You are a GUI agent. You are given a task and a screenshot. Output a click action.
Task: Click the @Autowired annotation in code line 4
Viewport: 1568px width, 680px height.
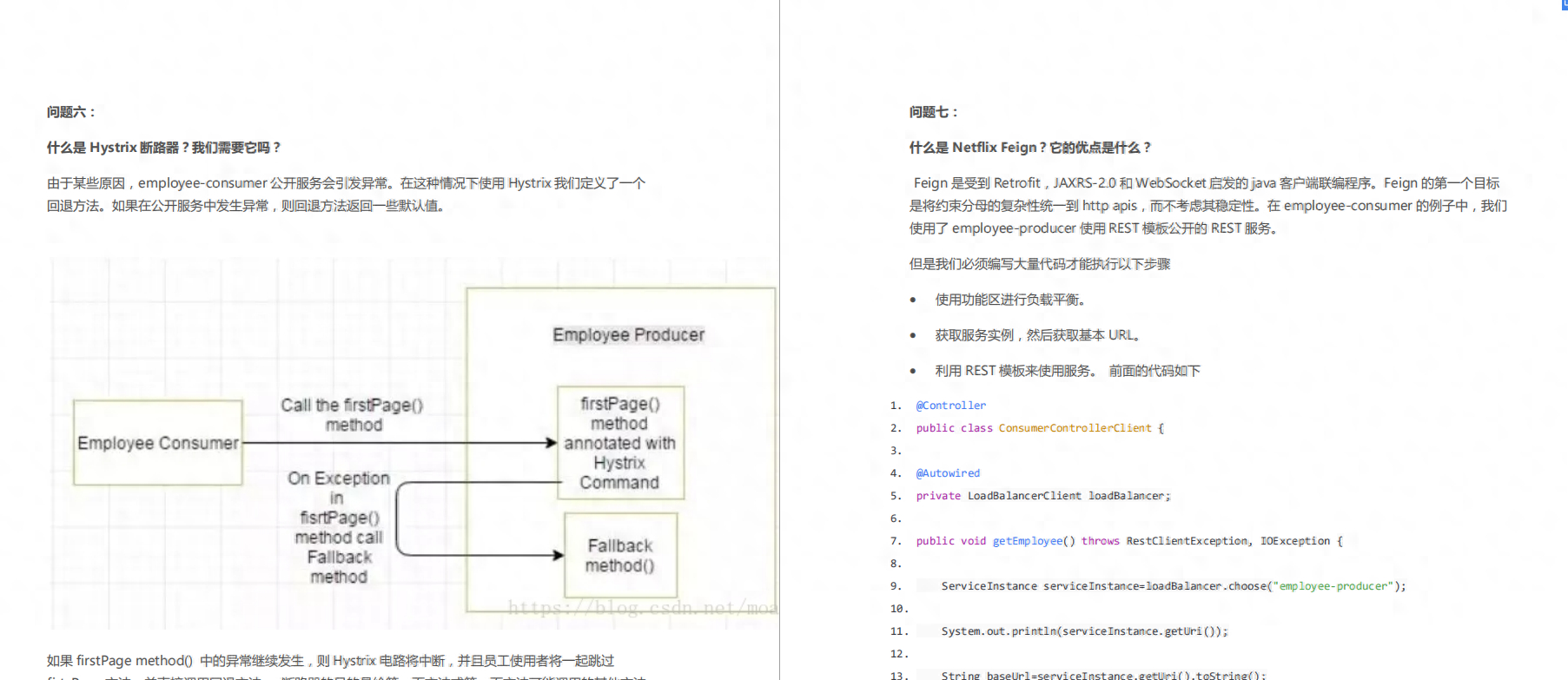pos(948,473)
